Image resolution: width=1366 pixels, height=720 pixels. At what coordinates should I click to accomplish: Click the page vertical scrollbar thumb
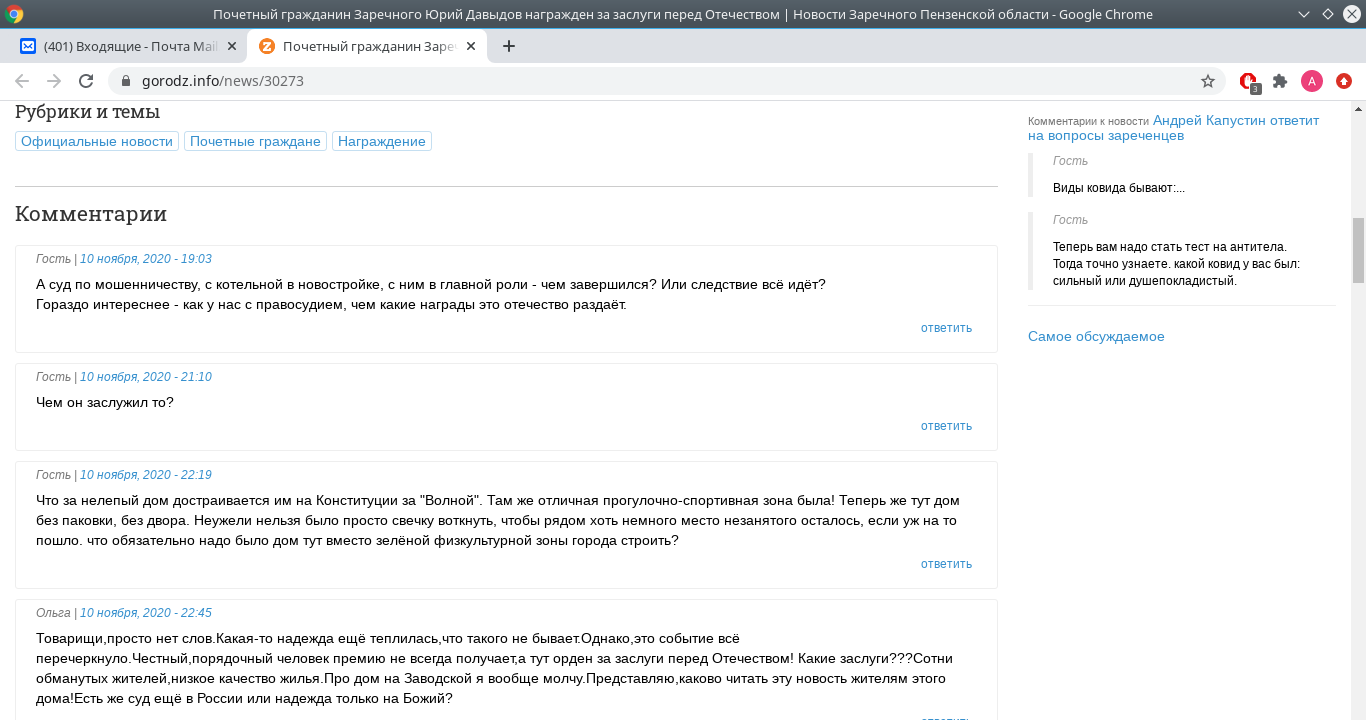[x=1358, y=250]
